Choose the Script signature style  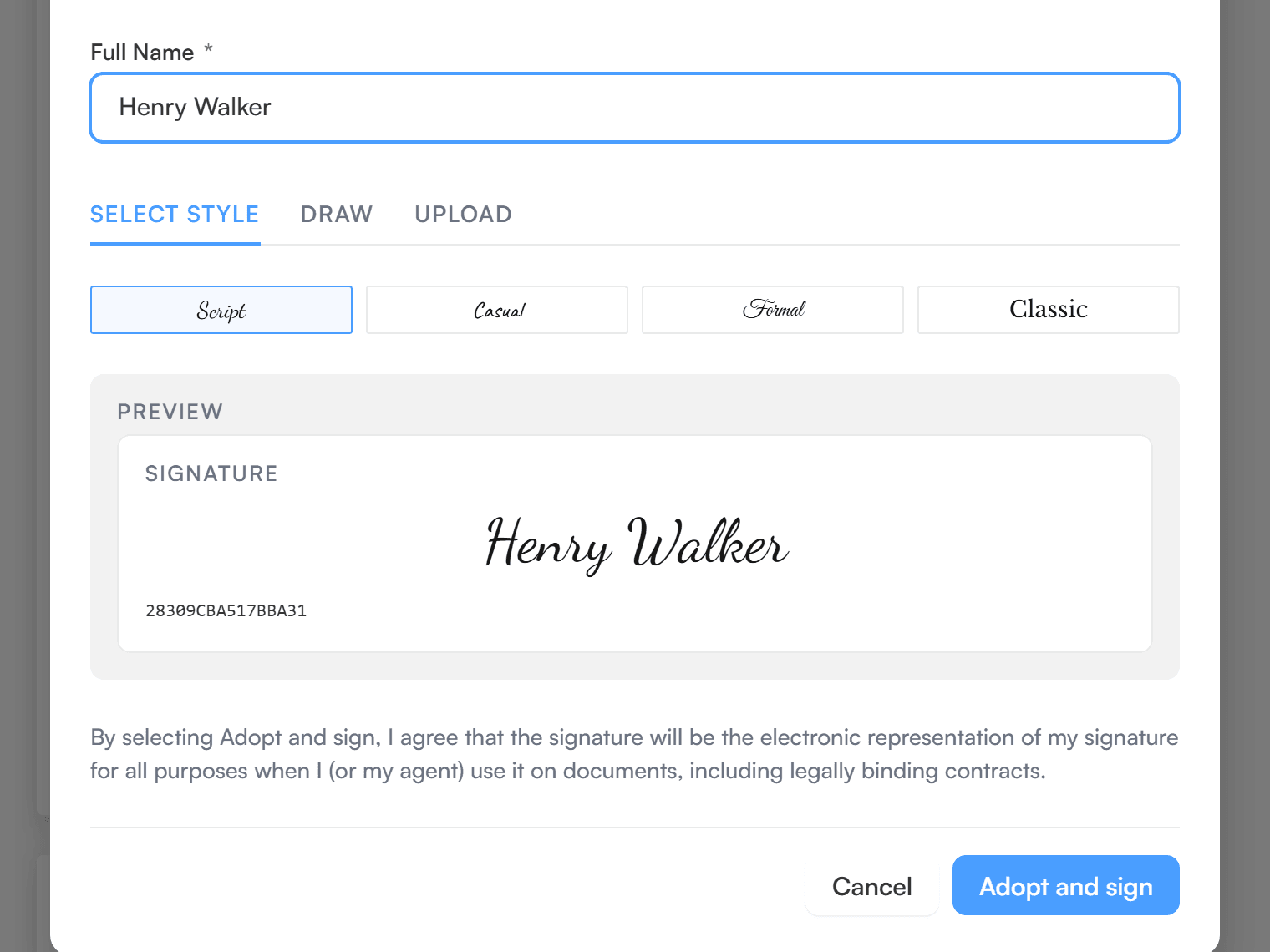click(221, 310)
